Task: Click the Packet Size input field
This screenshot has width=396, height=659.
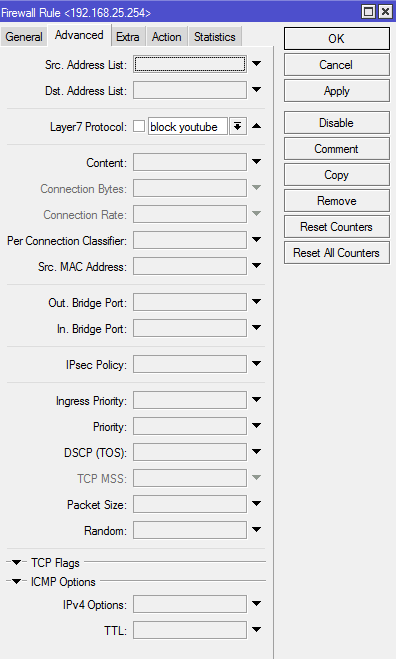Action: 190,504
